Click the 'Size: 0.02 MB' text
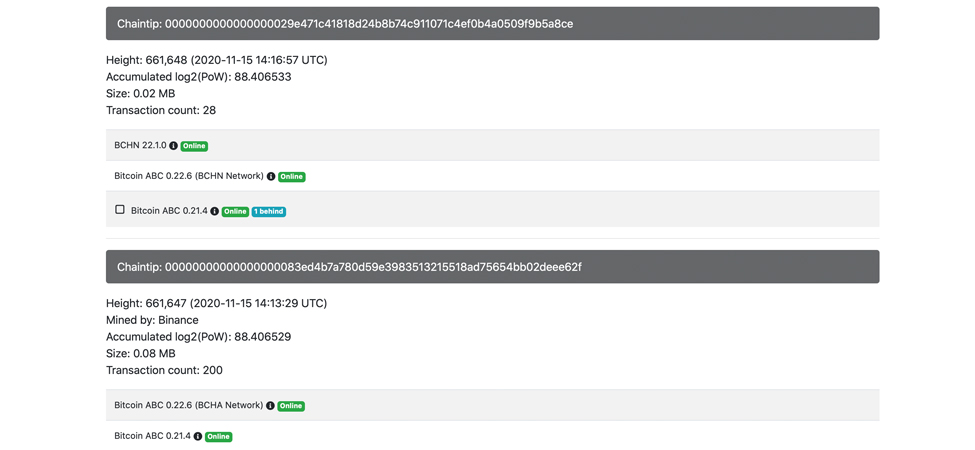 140,93
